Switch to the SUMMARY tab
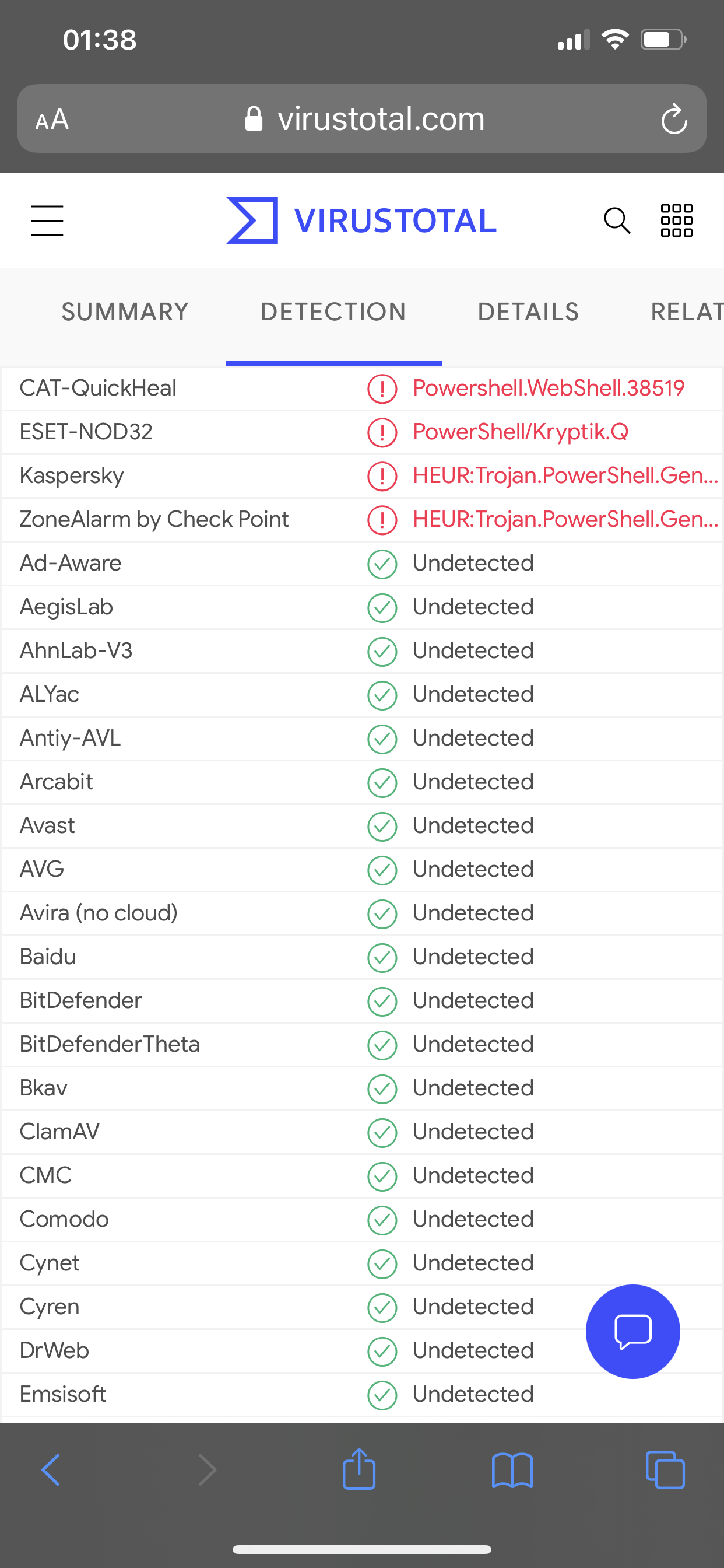 click(x=125, y=311)
